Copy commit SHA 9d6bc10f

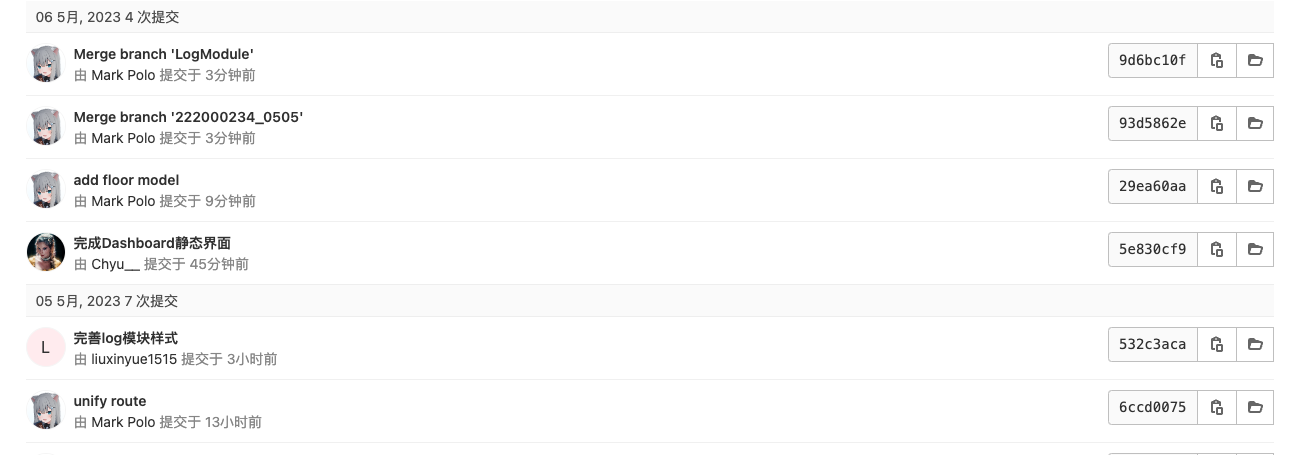tap(1217, 61)
